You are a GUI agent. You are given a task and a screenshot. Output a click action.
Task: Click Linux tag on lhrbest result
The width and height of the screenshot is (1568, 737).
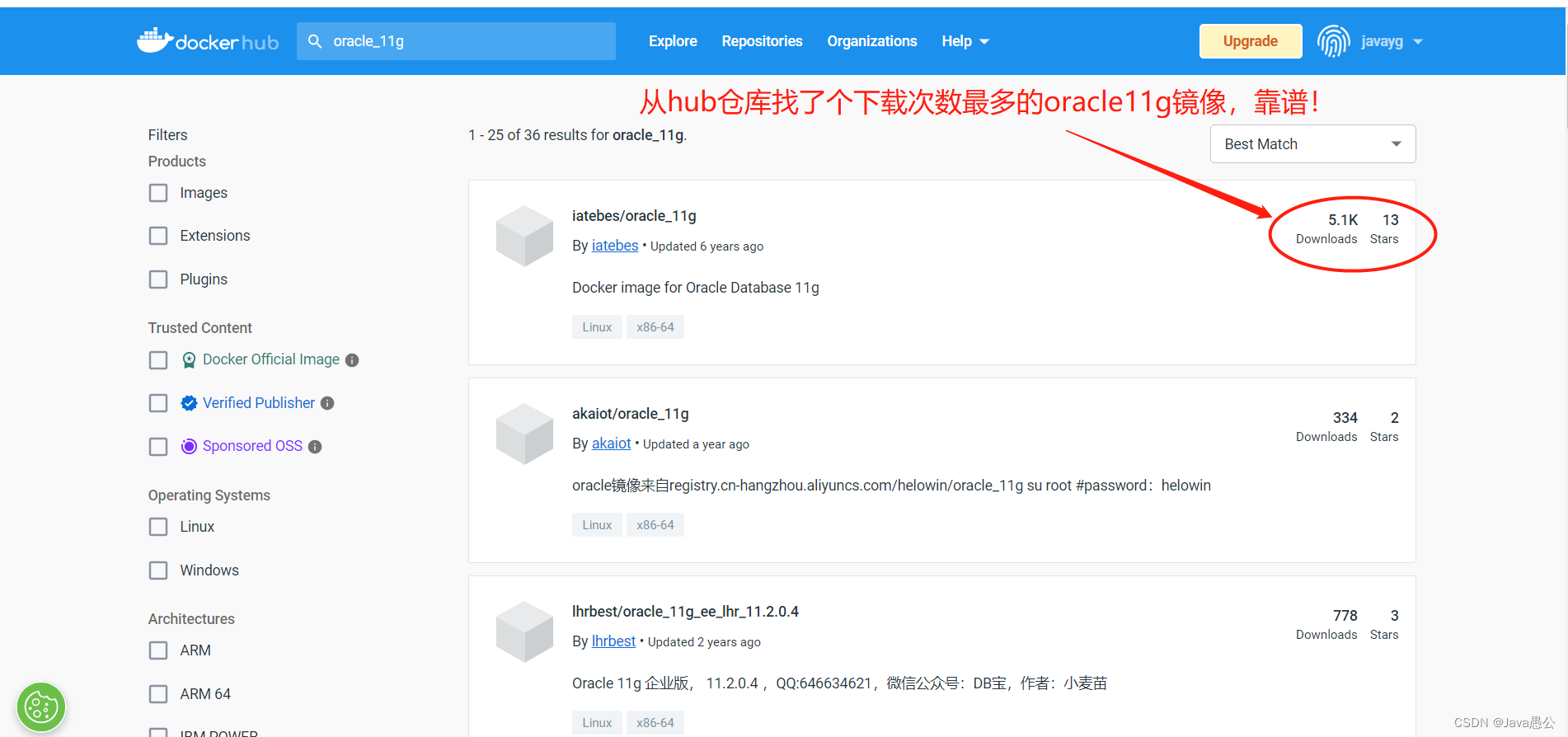(597, 723)
